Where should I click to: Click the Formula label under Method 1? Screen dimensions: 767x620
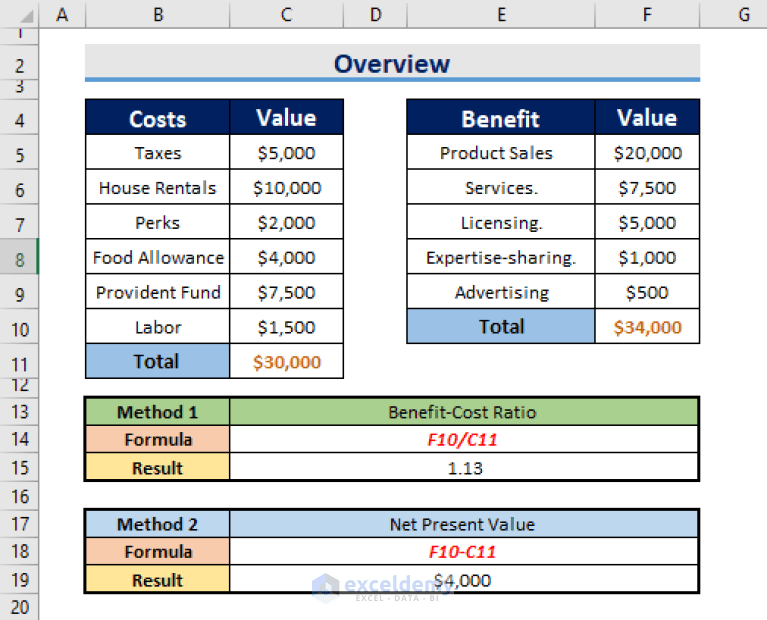coord(158,439)
